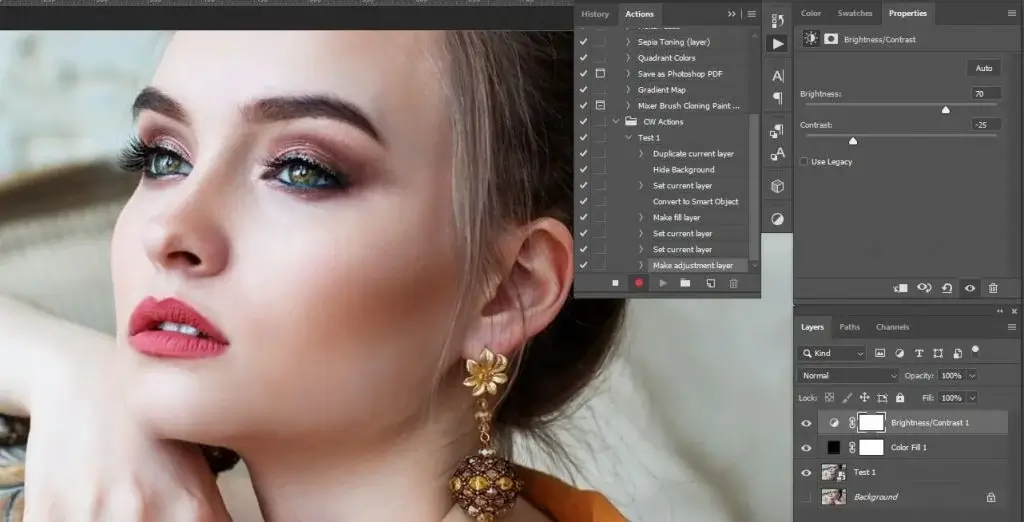The width and height of the screenshot is (1024, 522).
Task: Switch to the History tab
Action: 595,14
